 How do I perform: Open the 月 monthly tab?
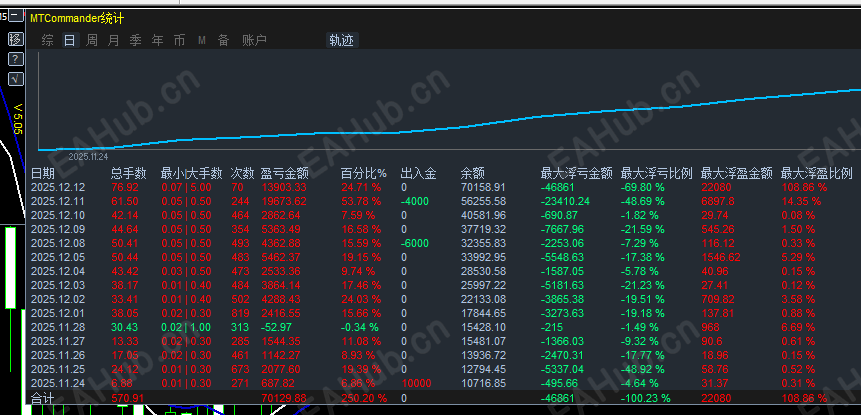pyautogui.click(x=114, y=40)
